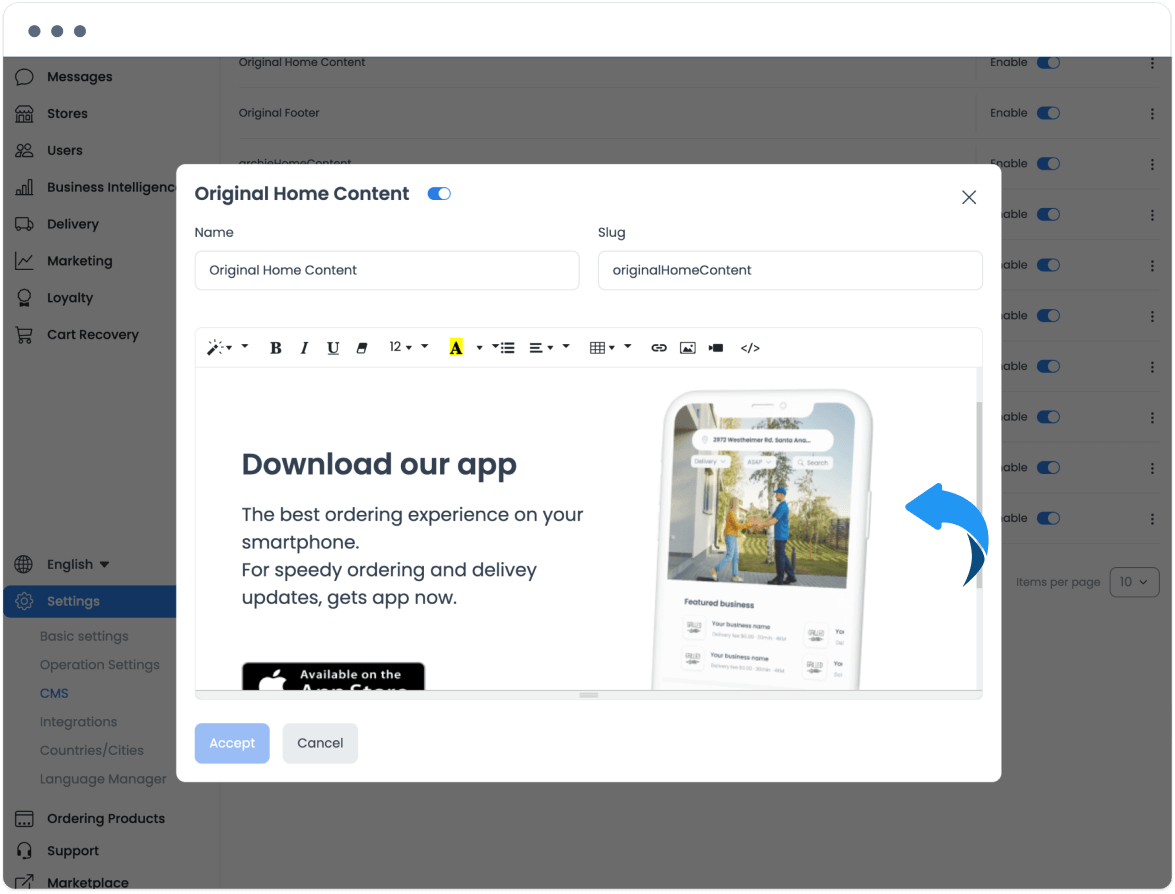The height and width of the screenshot is (894, 1175).
Task: Open the Original Footer row options menu
Action: 1152,114
